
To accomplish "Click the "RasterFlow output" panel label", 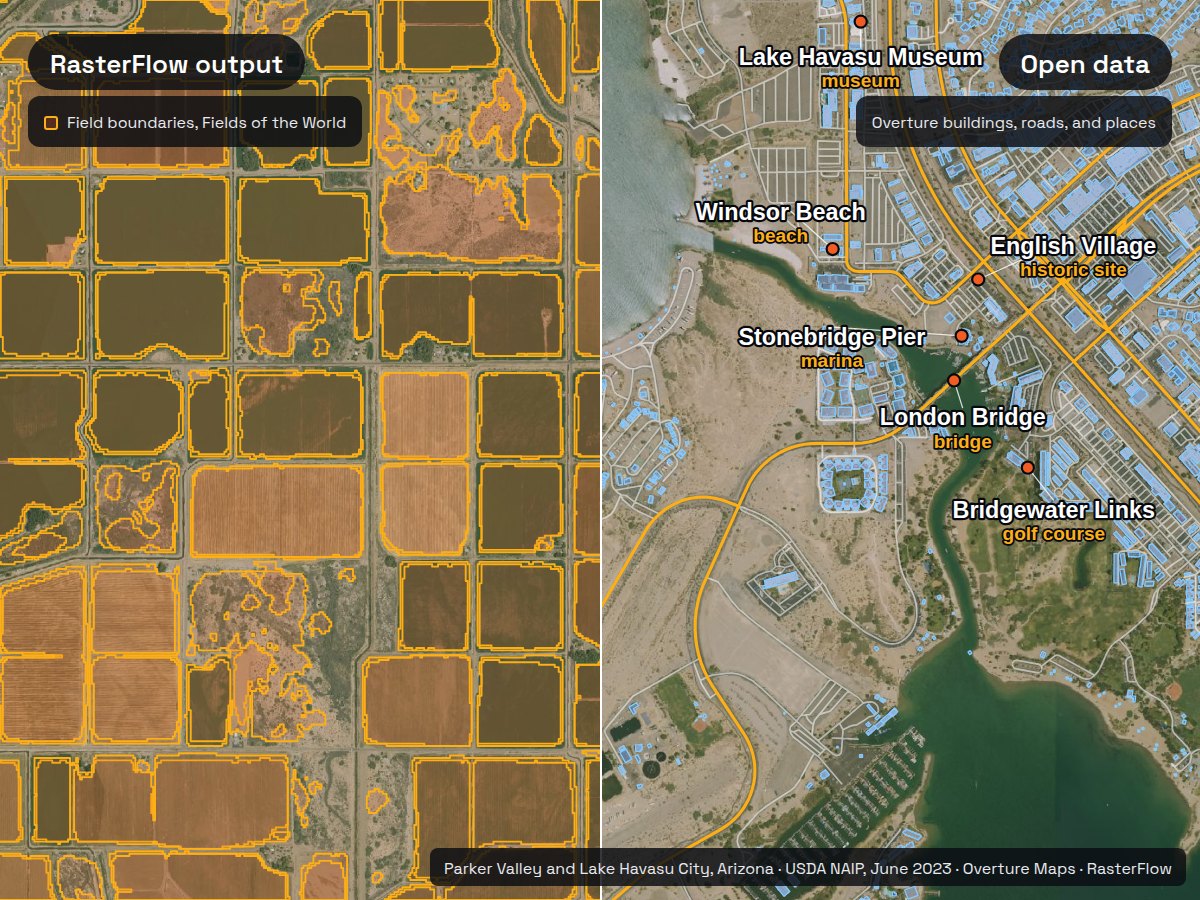I will 166,65.
